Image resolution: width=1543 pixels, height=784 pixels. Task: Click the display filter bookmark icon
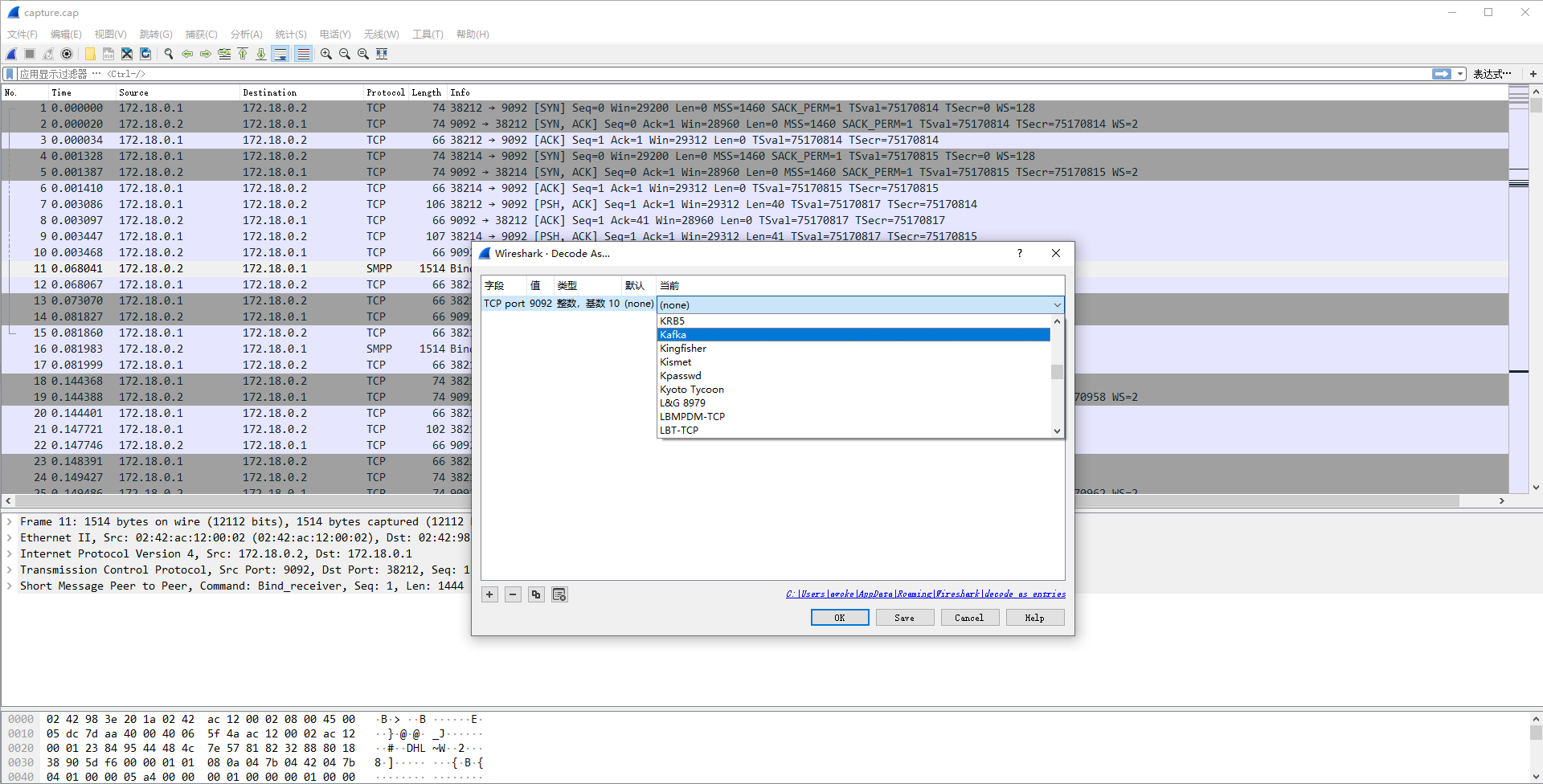click(10, 74)
